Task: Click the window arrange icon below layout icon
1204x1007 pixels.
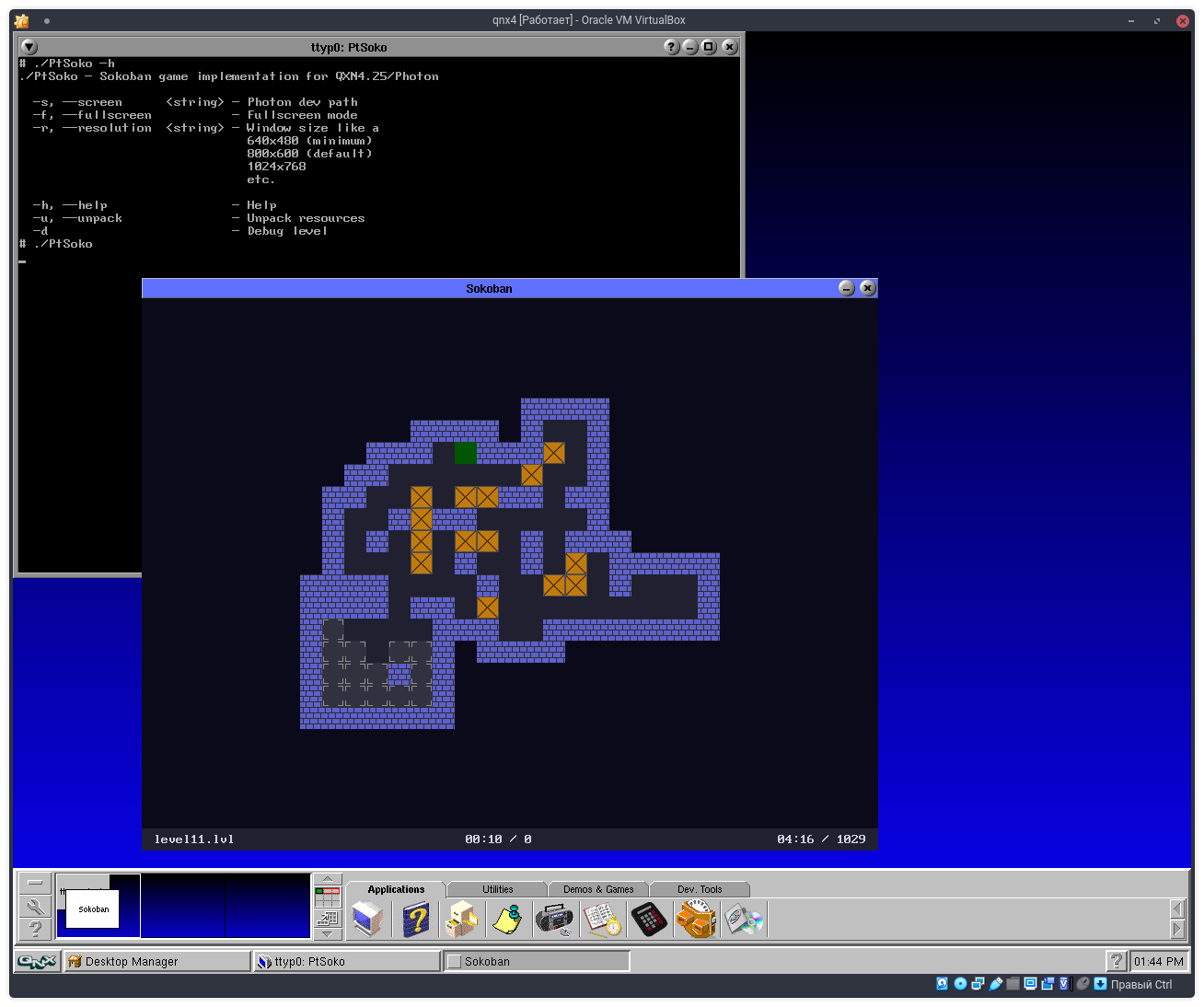Action: pyautogui.click(x=328, y=918)
